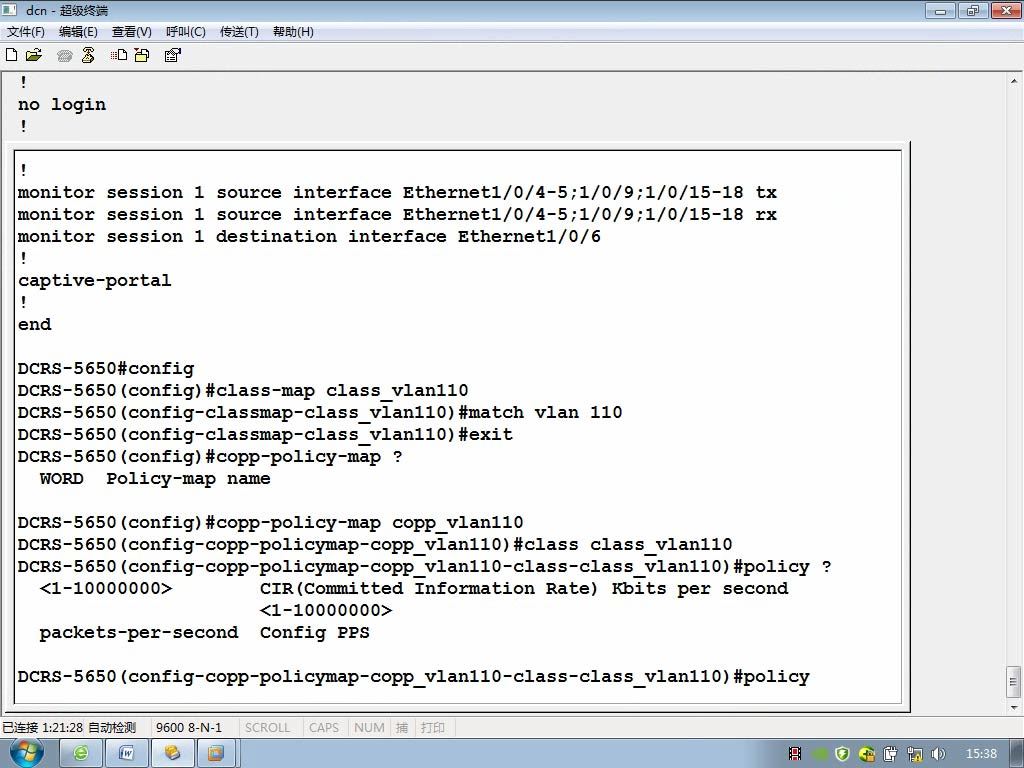Click the power plug tray icon
The width and height of the screenshot is (1024, 768).
pyautogui.click(x=891, y=754)
